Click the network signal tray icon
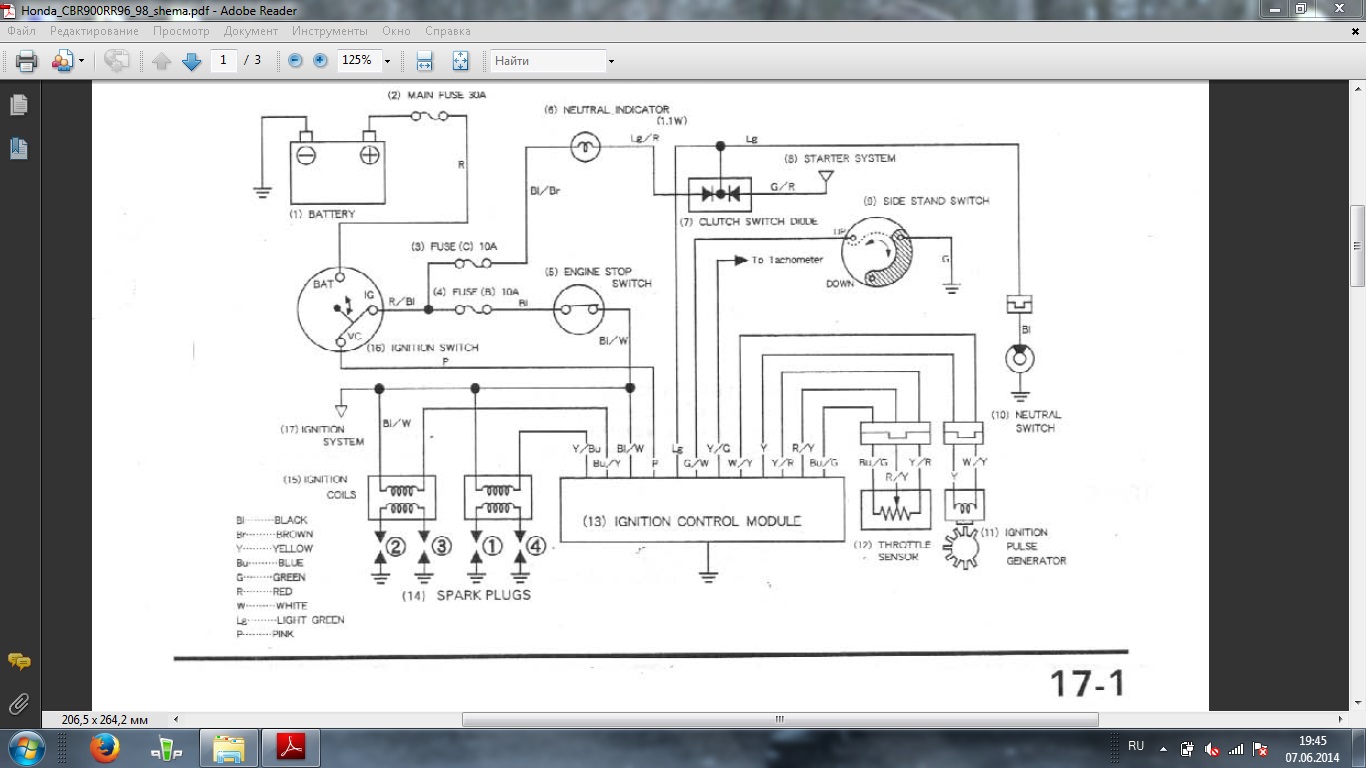1366x768 pixels. click(1236, 749)
